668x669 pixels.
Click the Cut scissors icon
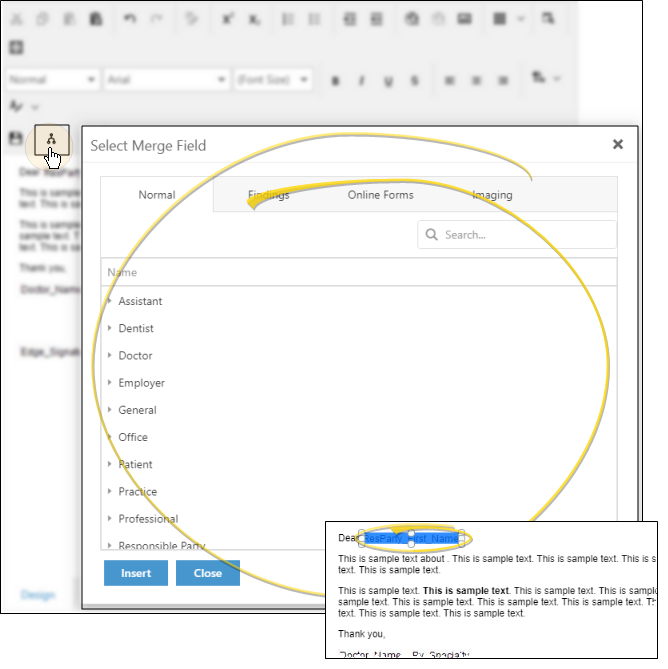(x=16, y=18)
